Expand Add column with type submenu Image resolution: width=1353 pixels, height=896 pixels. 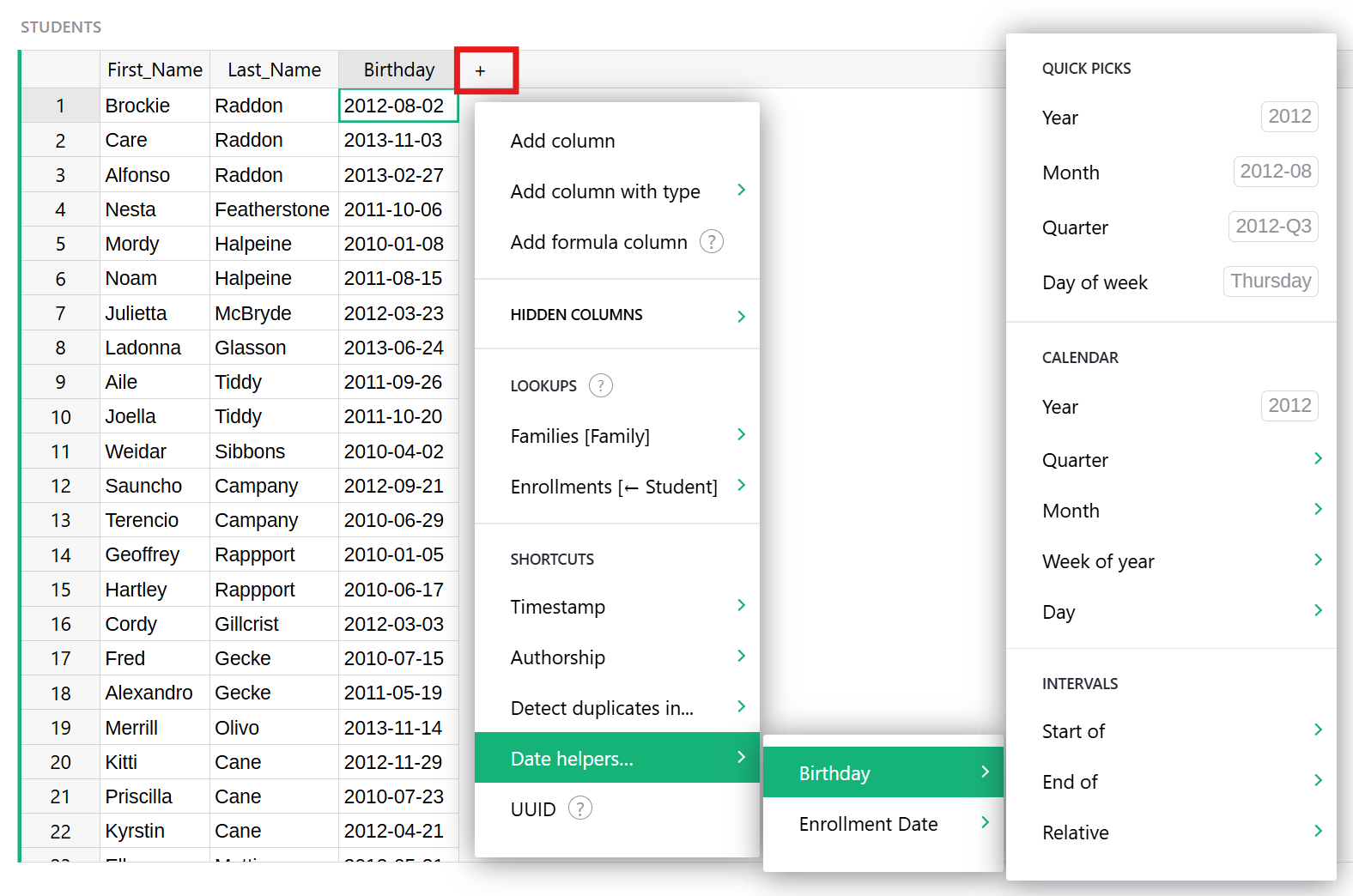[x=616, y=191]
